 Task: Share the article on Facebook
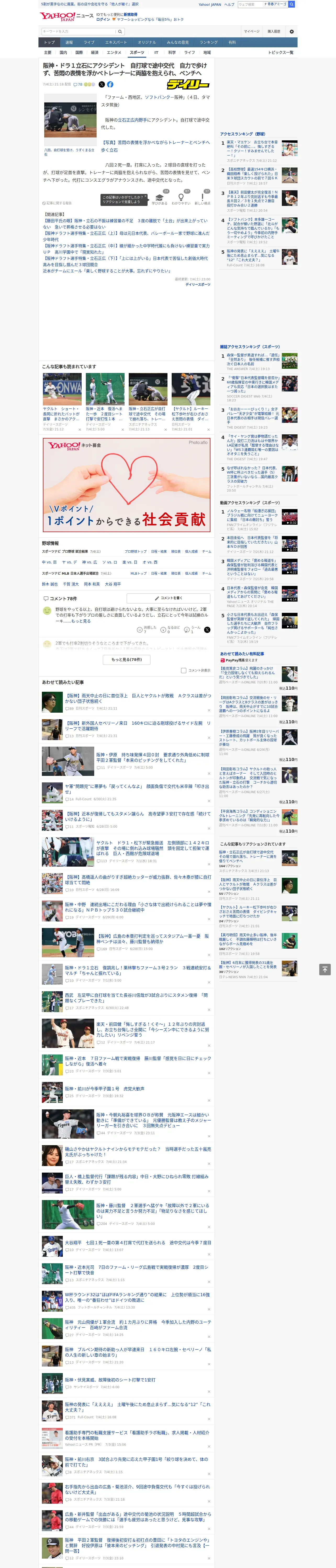[110, 85]
